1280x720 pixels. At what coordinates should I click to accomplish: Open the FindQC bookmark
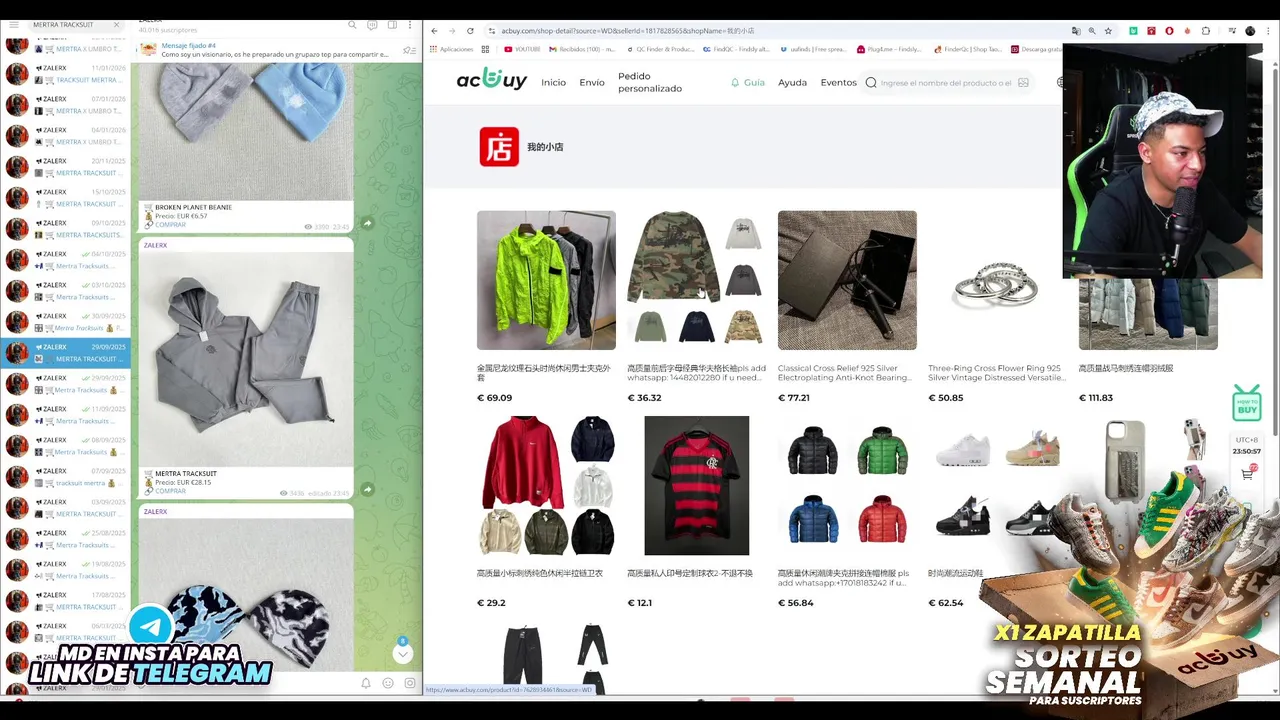[x=737, y=49]
